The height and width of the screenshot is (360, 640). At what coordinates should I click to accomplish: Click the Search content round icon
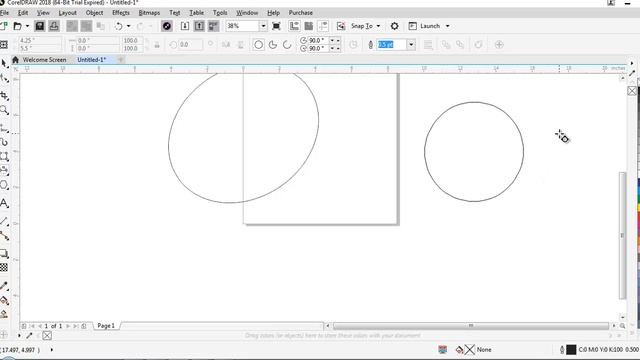pyautogui.click(x=167, y=26)
